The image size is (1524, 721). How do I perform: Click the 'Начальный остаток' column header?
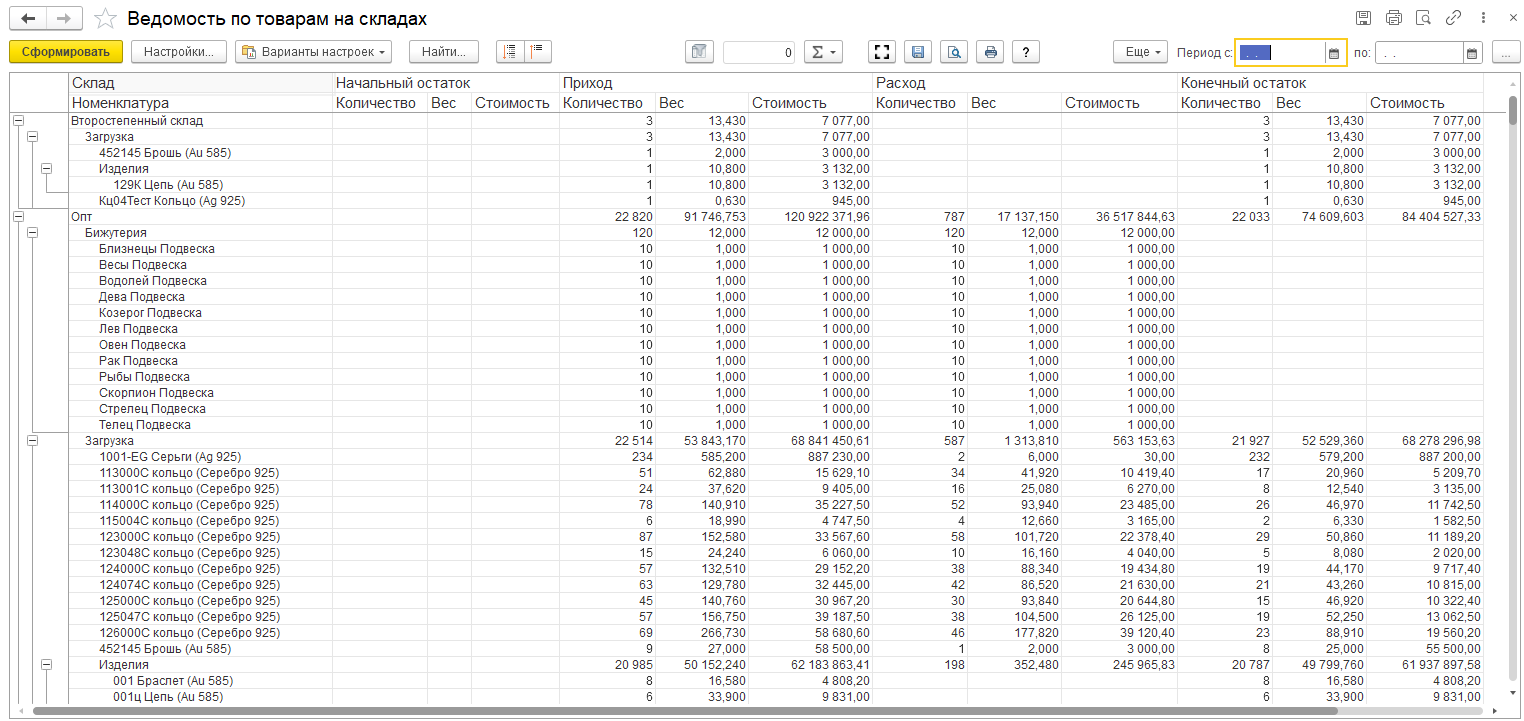446,83
